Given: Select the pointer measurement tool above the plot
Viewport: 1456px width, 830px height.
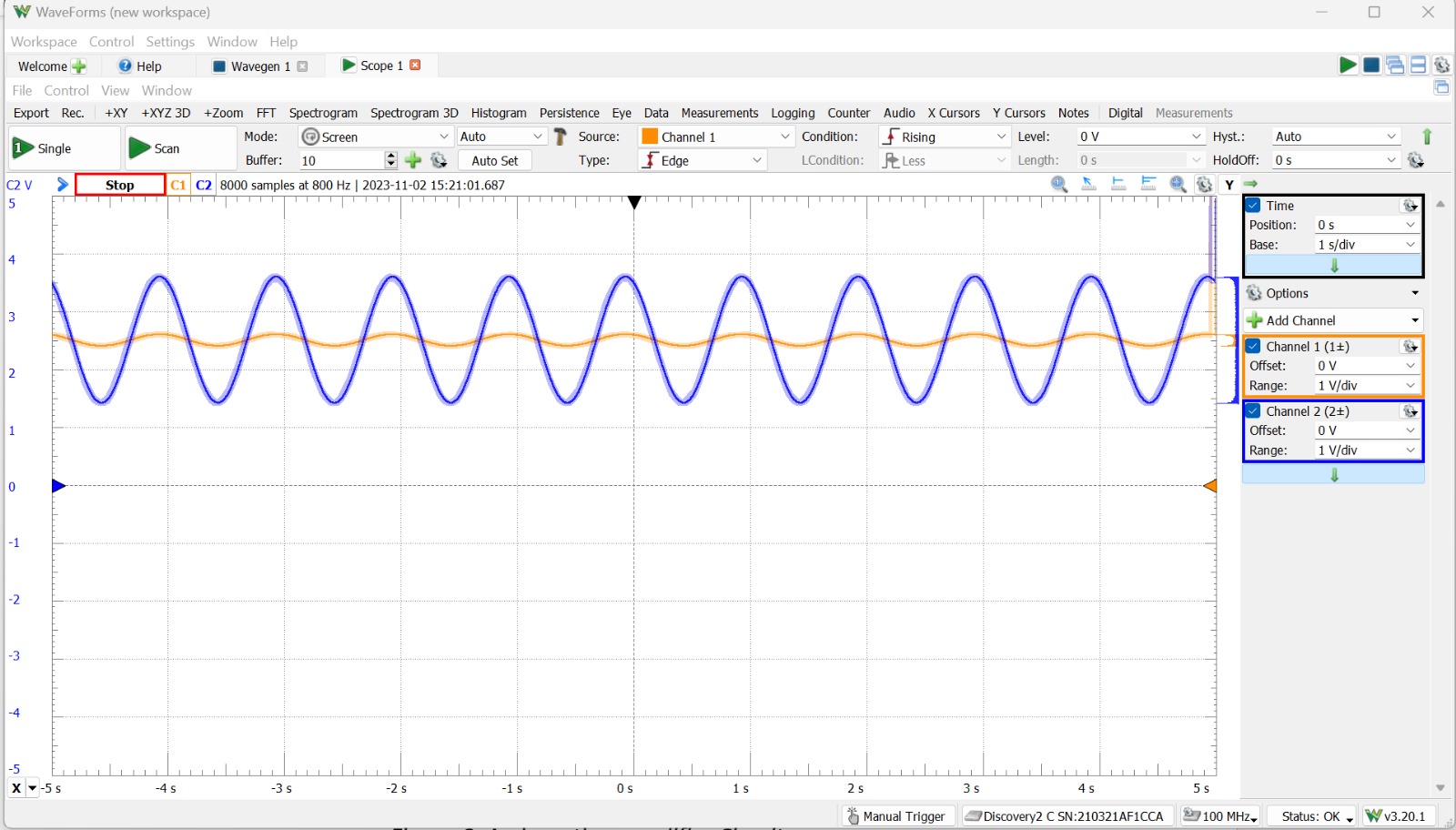Looking at the screenshot, I should 1088,184.
